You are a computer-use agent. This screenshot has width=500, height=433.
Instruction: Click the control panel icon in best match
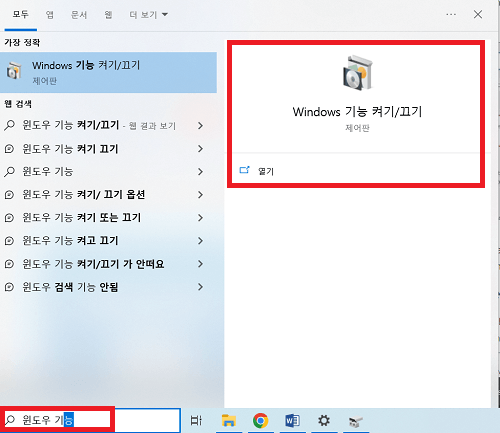[x=14, y=71]
